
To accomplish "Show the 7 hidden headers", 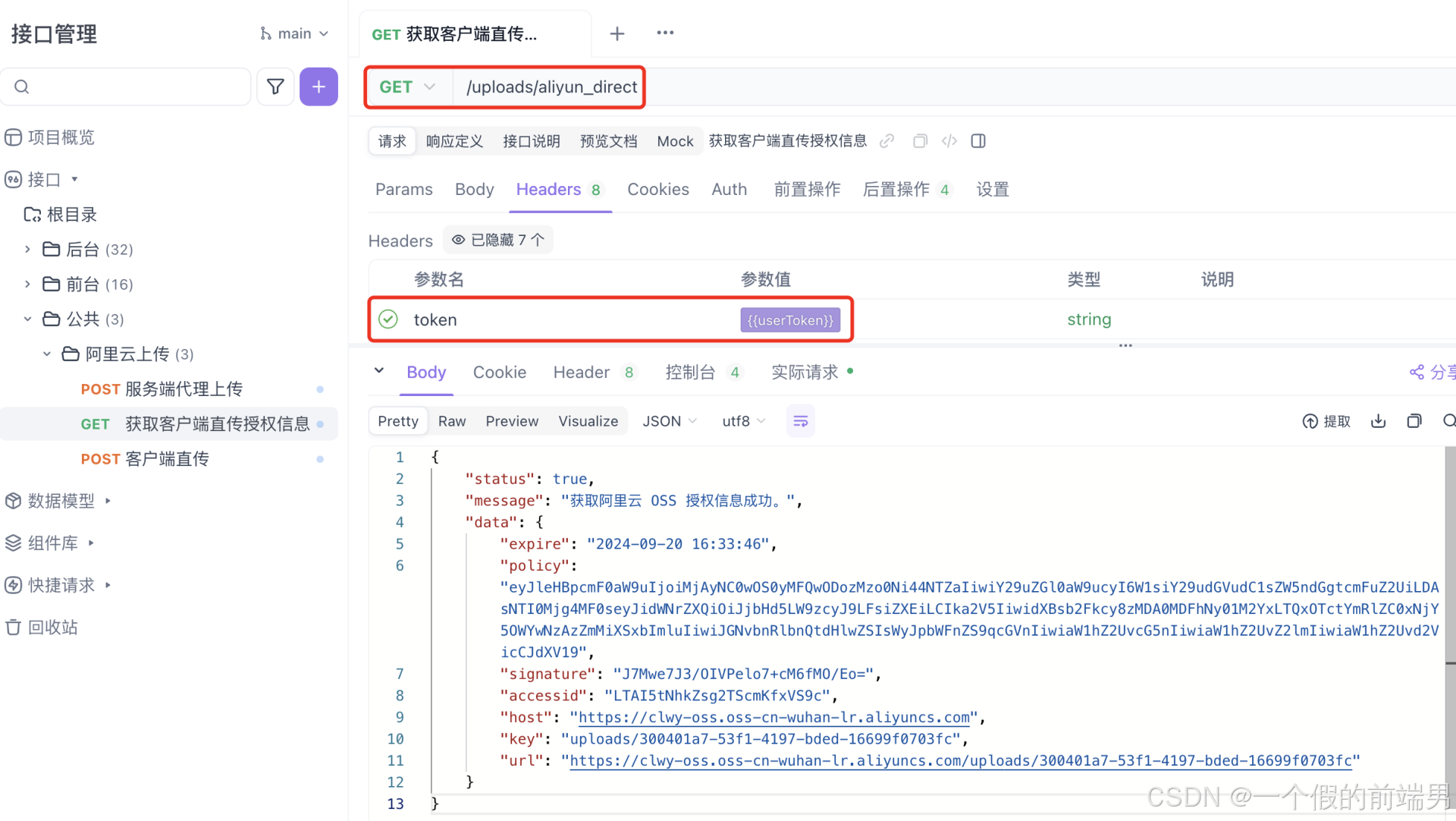I will [498, 241].
